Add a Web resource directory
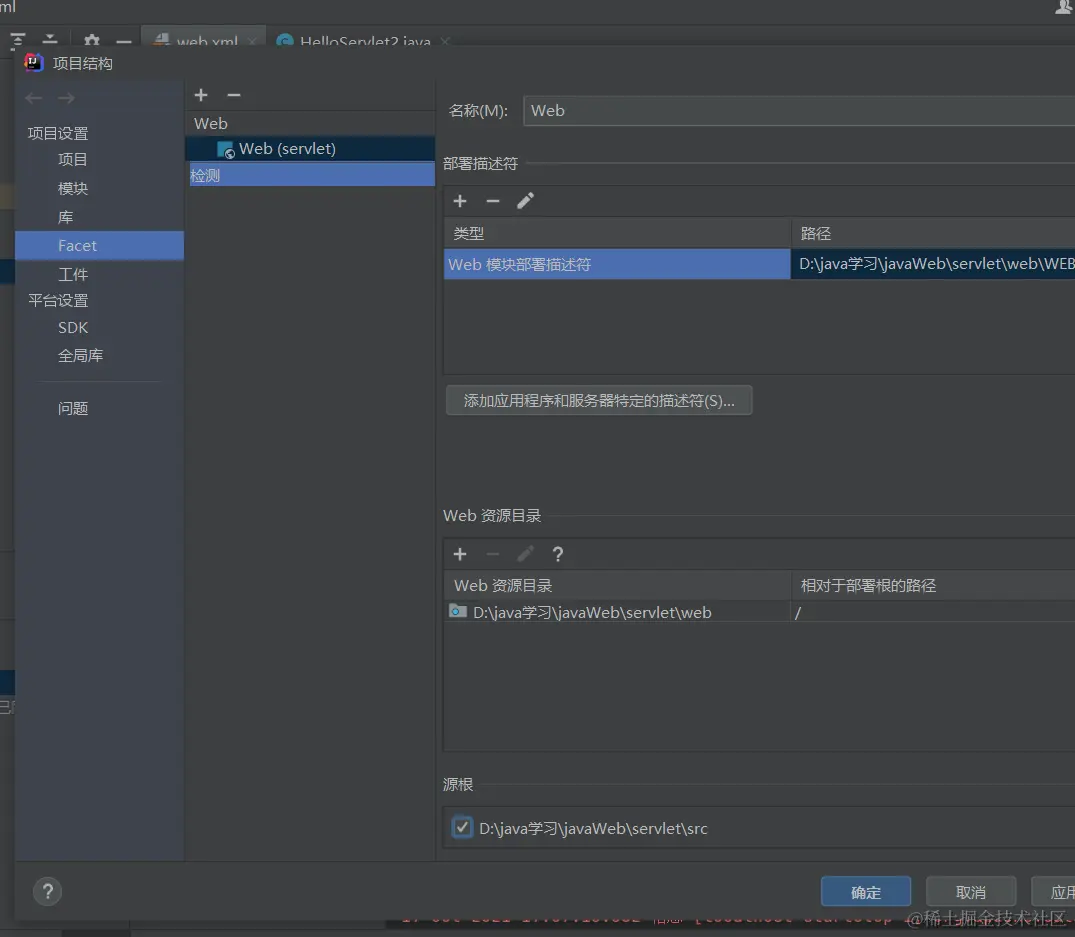 pos(460,554)
